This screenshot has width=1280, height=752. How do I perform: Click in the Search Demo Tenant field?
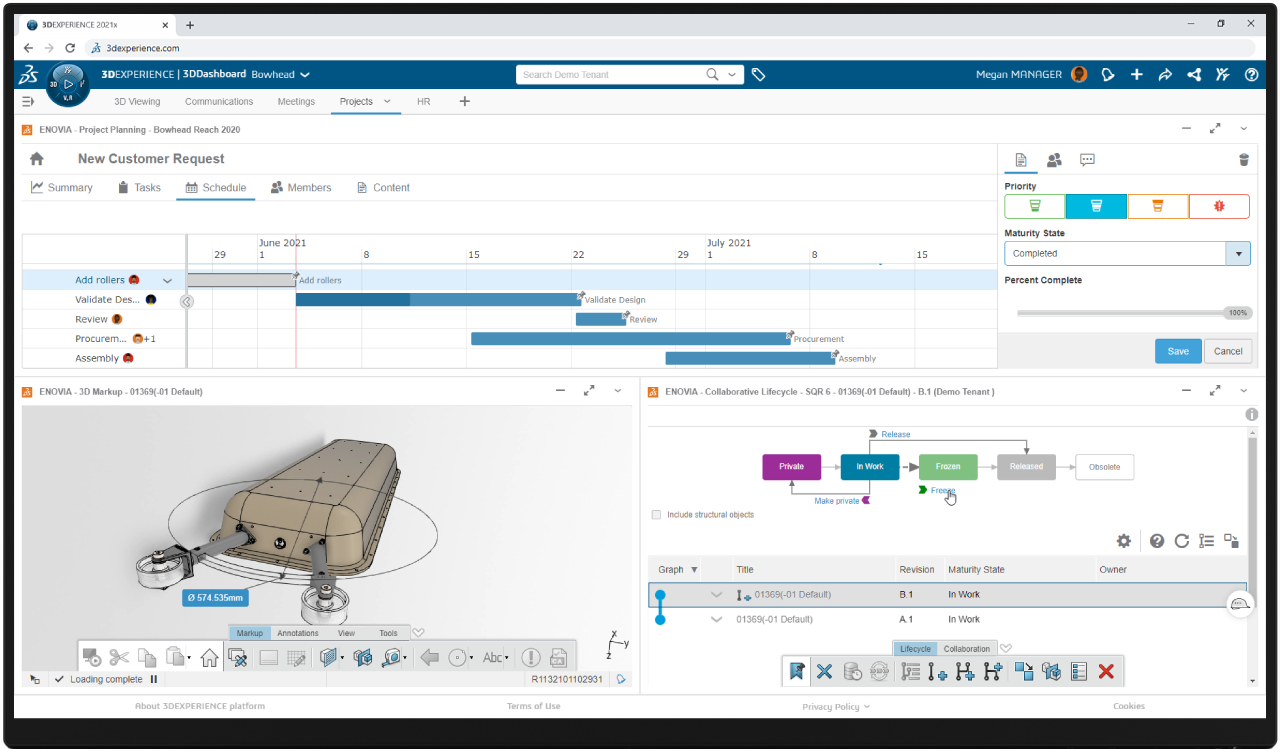[611, 74]
